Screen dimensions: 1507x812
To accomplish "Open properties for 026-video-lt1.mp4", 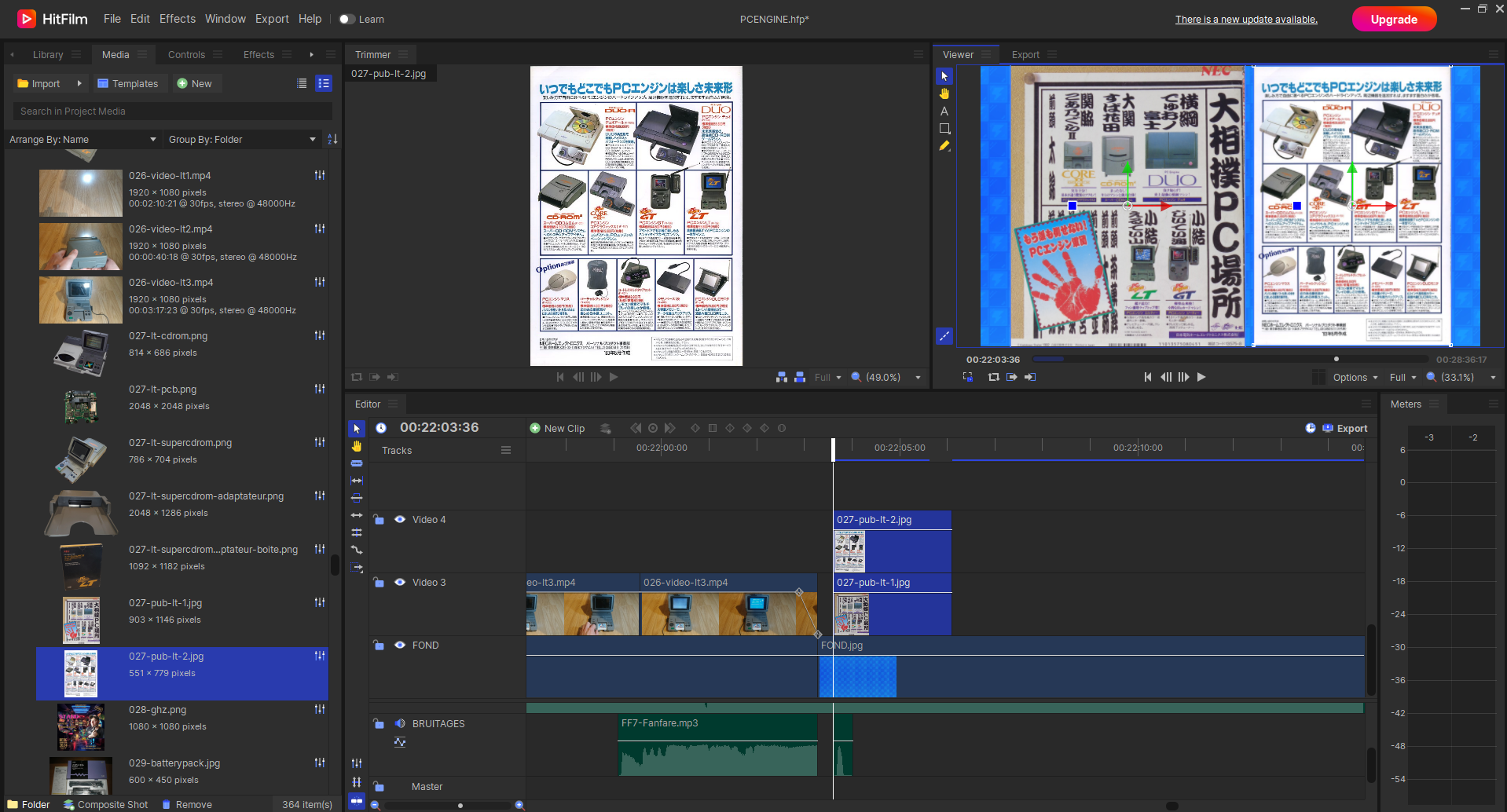I will tap(320, 175).
